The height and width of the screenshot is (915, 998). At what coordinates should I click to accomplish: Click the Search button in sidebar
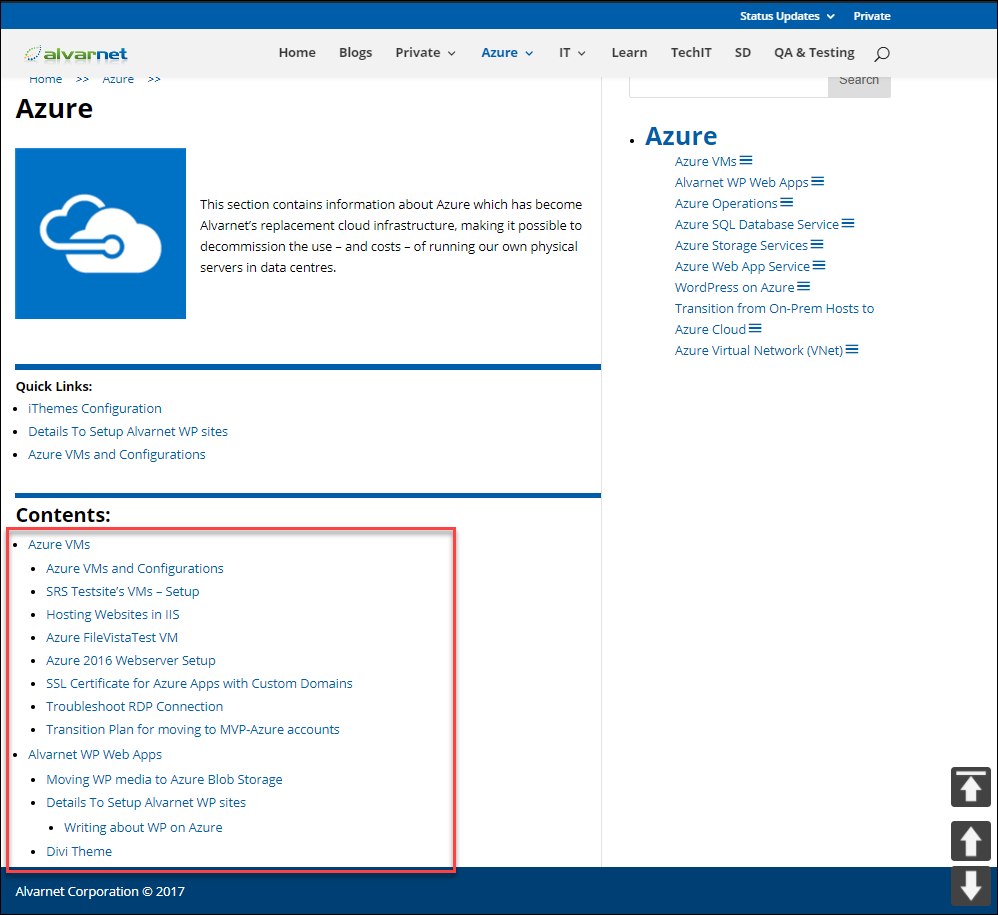tap(859, 85)
